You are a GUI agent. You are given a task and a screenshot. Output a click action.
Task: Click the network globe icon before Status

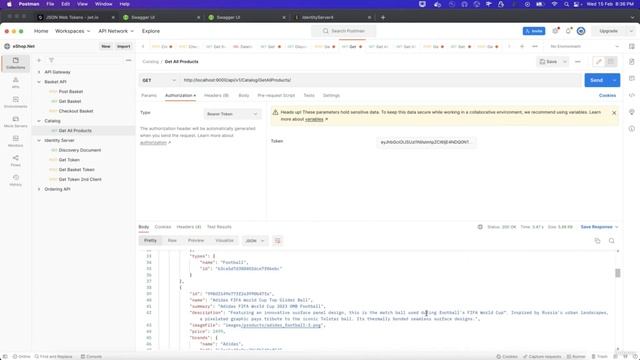(480, 227)
